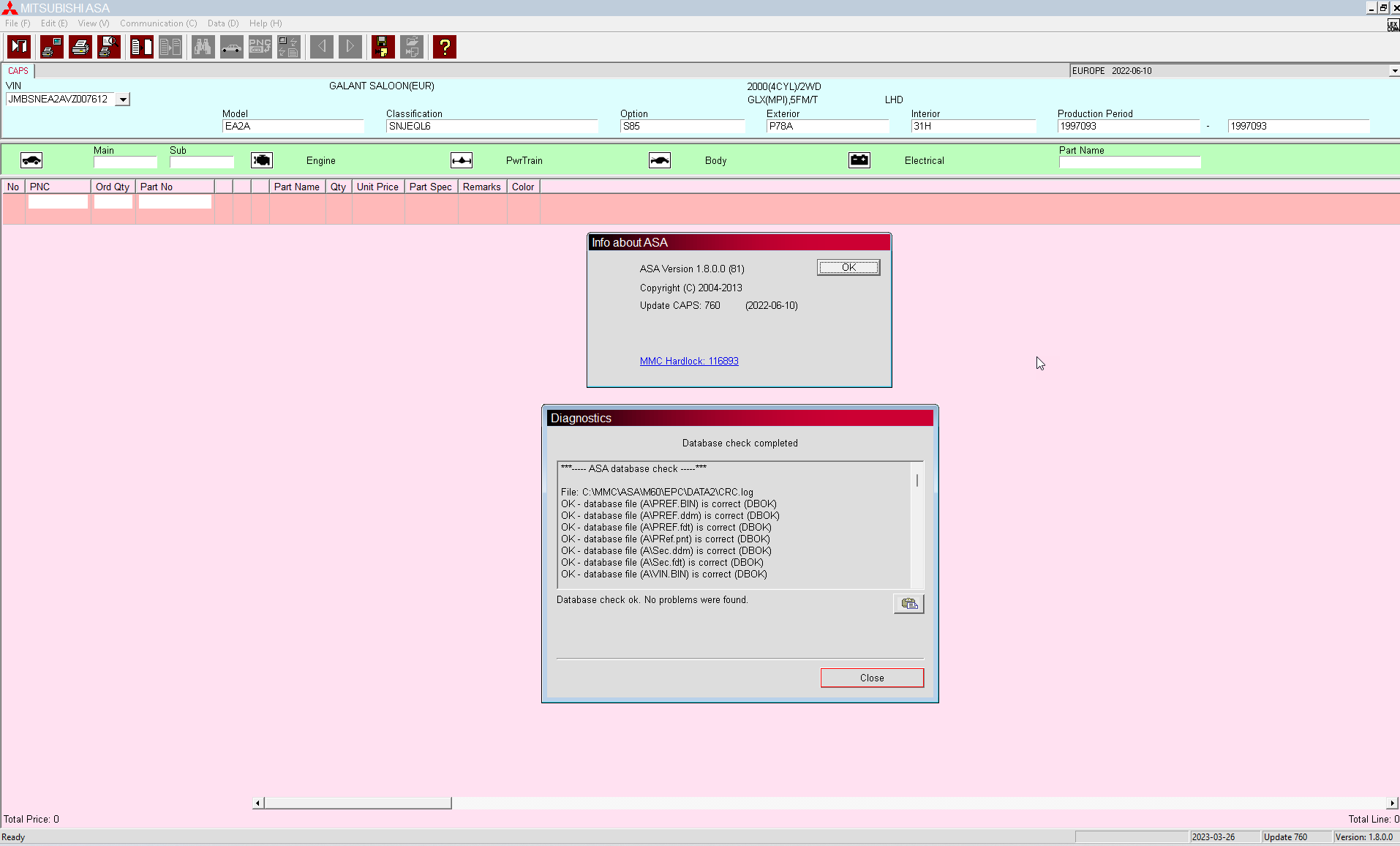Click the Part Name search field
Viewport: 1400px width, 846px height.
(x=1130, y=162)
